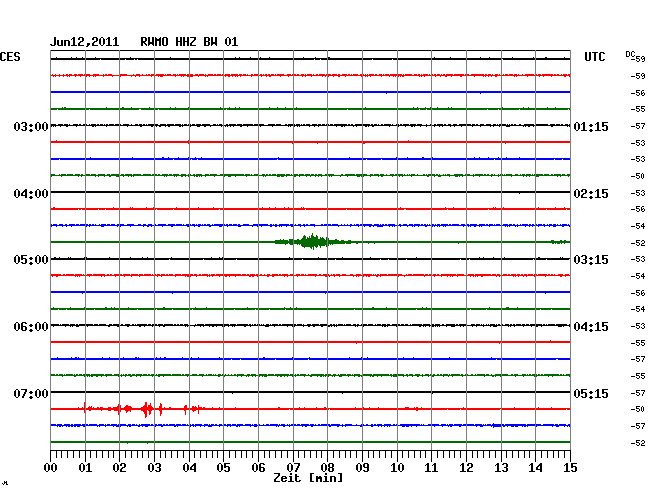
Task: Select the 06:00 local time label
Action: point(31,327)
